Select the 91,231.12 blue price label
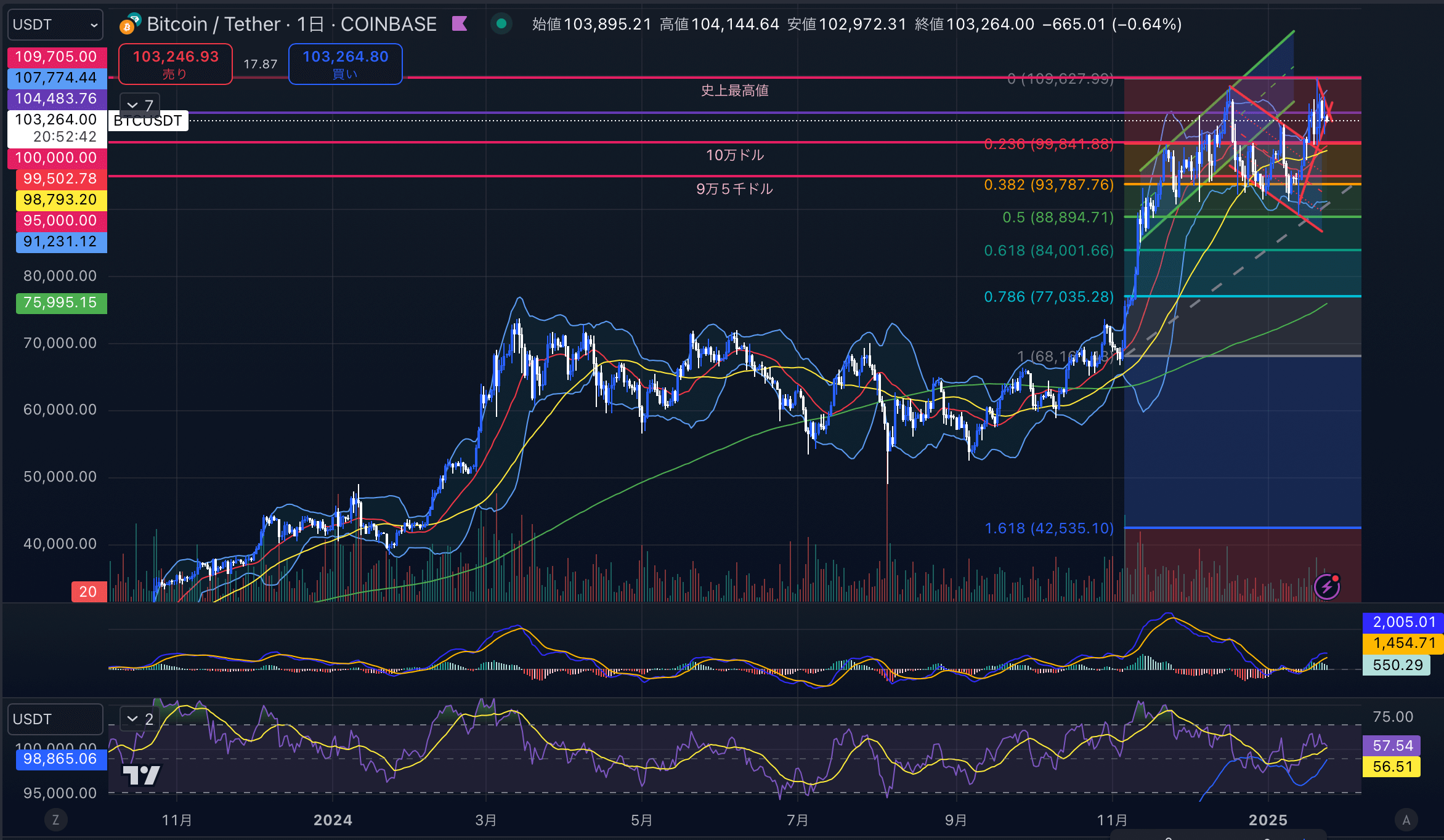Viewport: 1444px width, 840px height. 61,242
